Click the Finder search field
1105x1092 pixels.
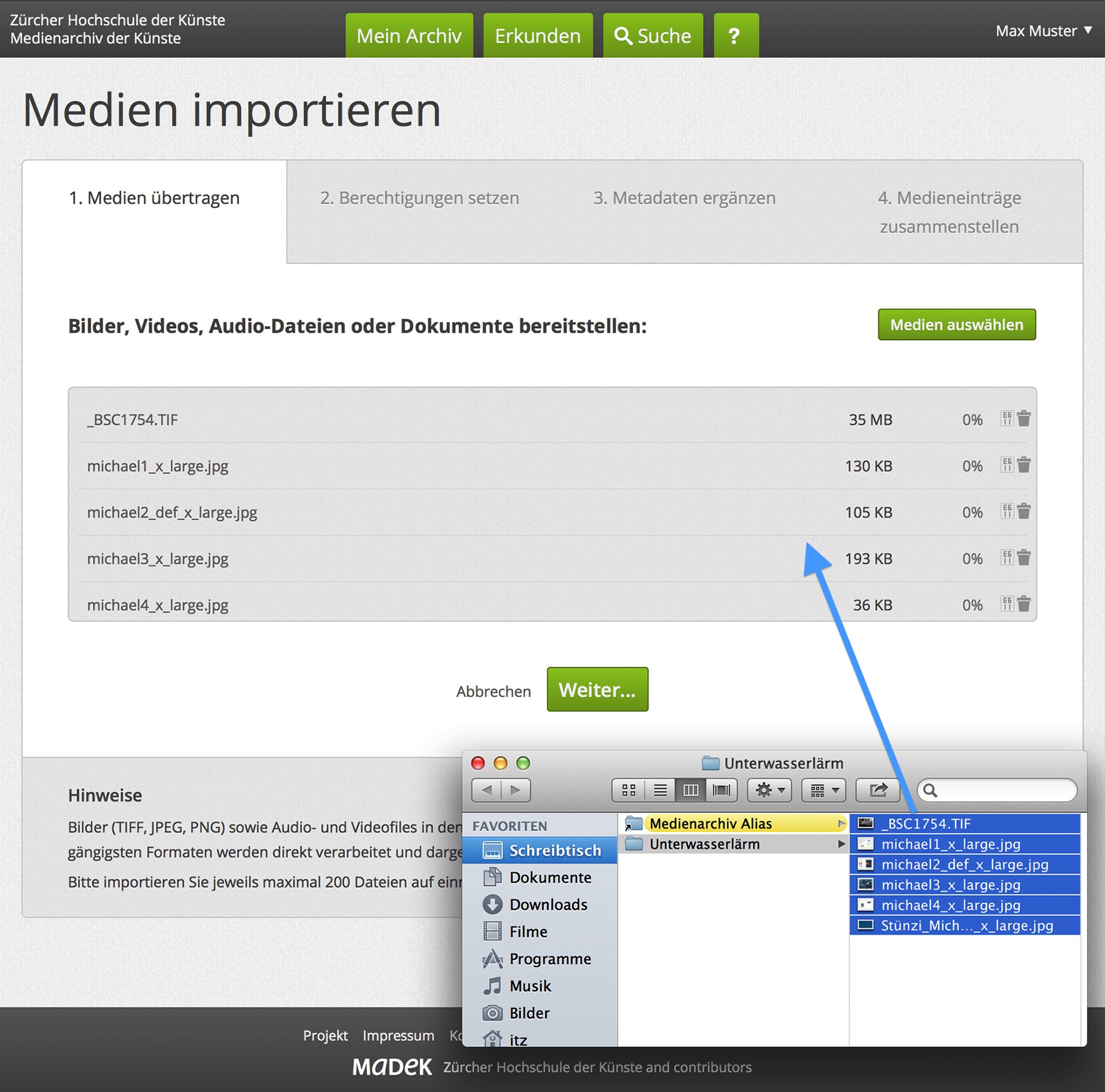[1003, 790]
